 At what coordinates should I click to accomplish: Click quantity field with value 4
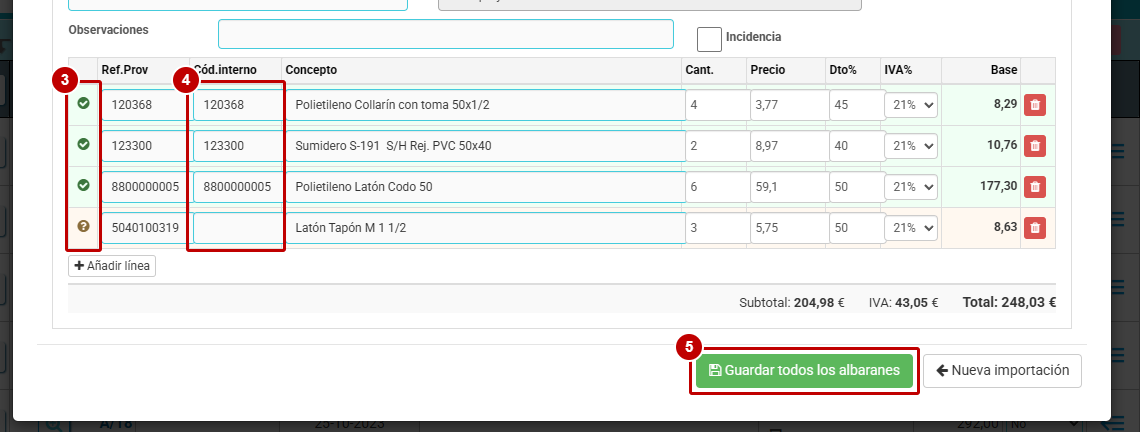pyautogui.click(x=717, y=105)
